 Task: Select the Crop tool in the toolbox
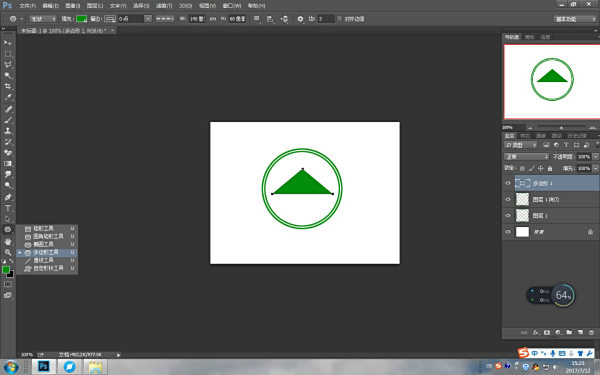[8, 86]
